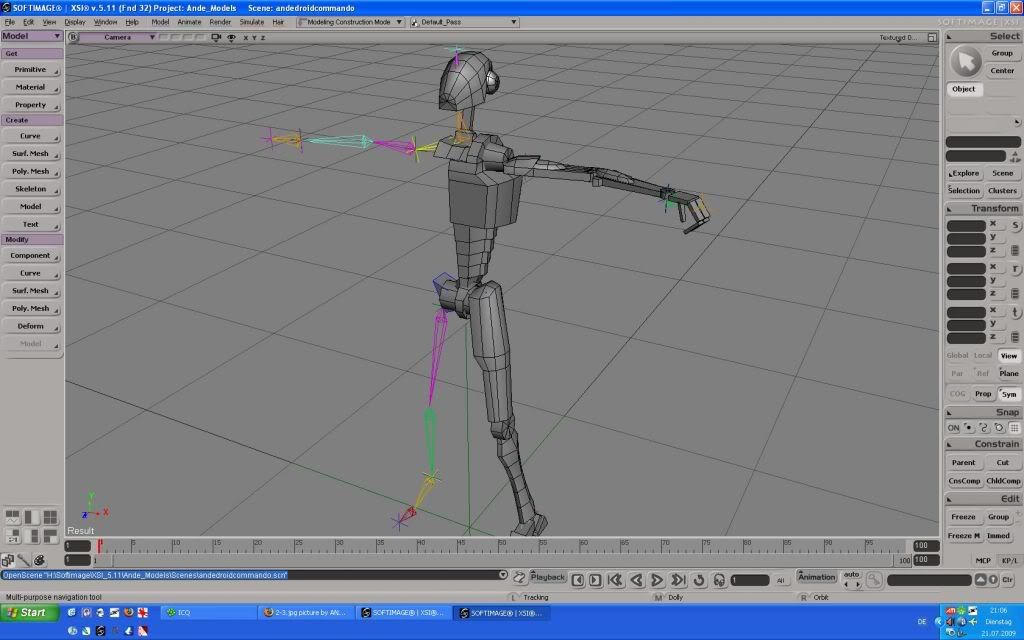Screen dimensions: 1024x640
Task: Toggle snap to curves icon
Action: pyautogui.click(x=984, y=428)
